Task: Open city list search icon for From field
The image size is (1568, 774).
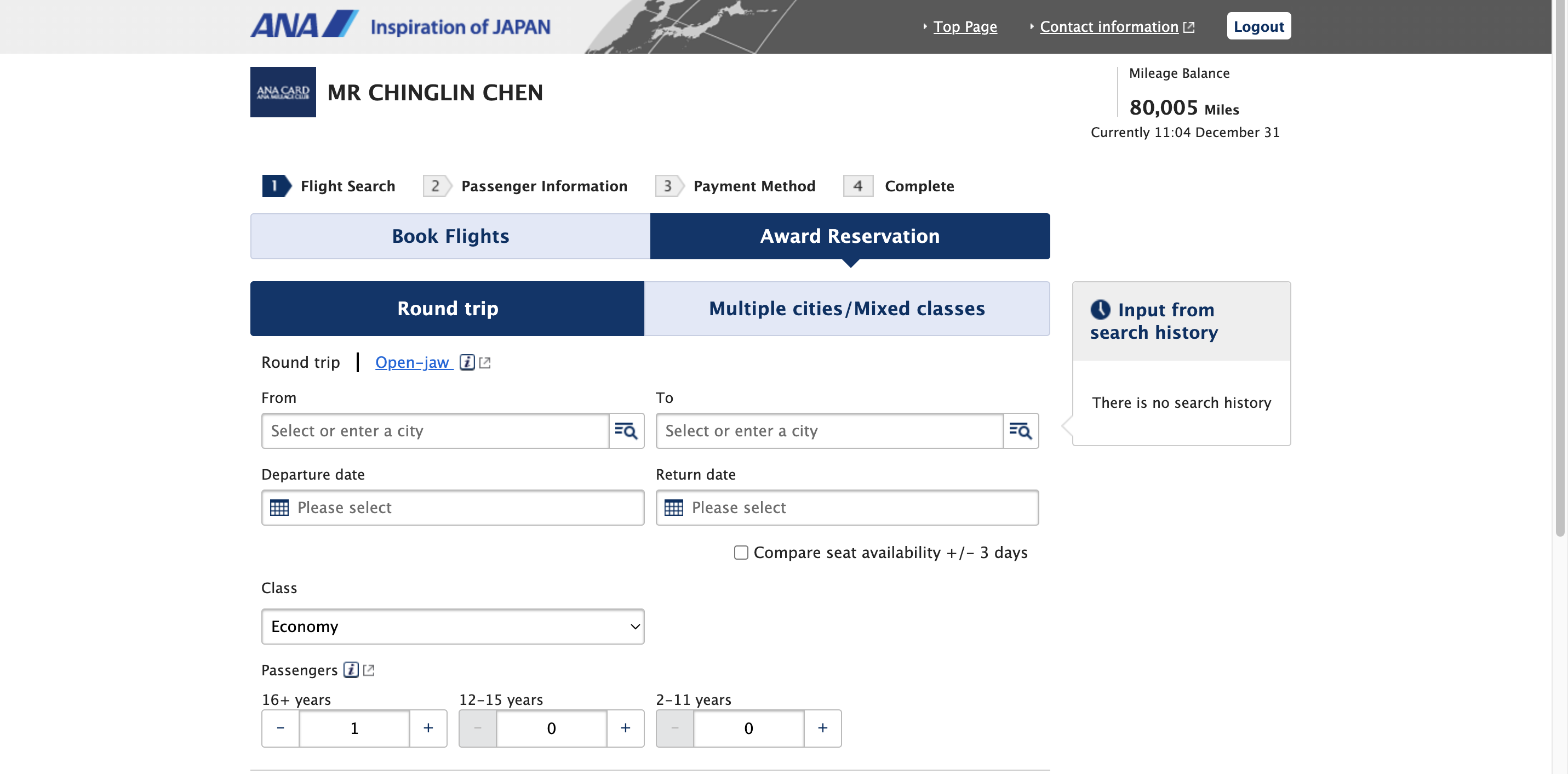Action: coord(626,430)
